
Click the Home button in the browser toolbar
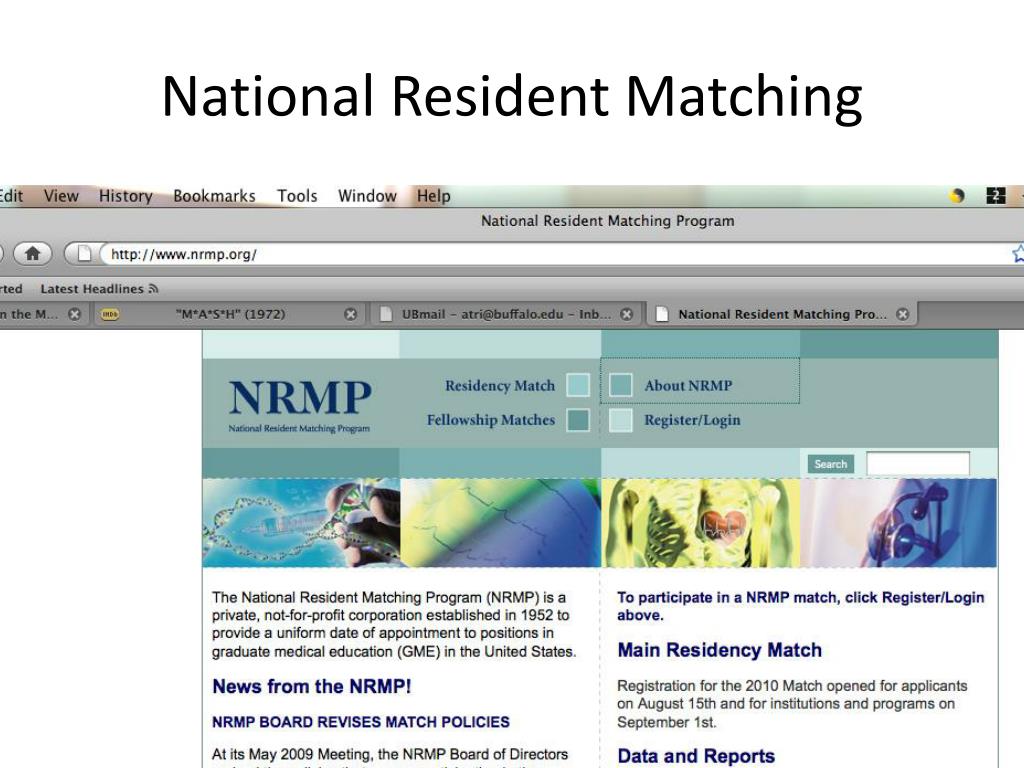coord(33,253)
